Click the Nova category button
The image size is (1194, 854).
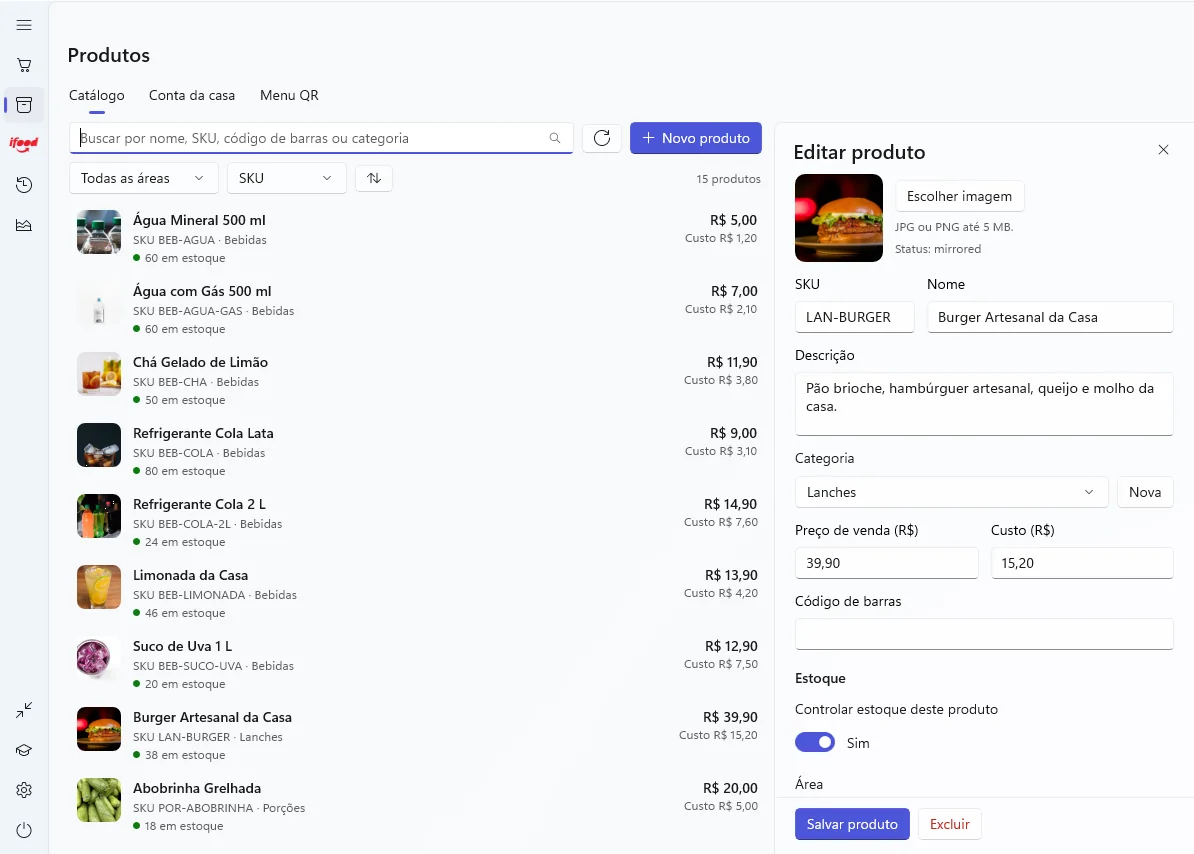click(1145, 492)
